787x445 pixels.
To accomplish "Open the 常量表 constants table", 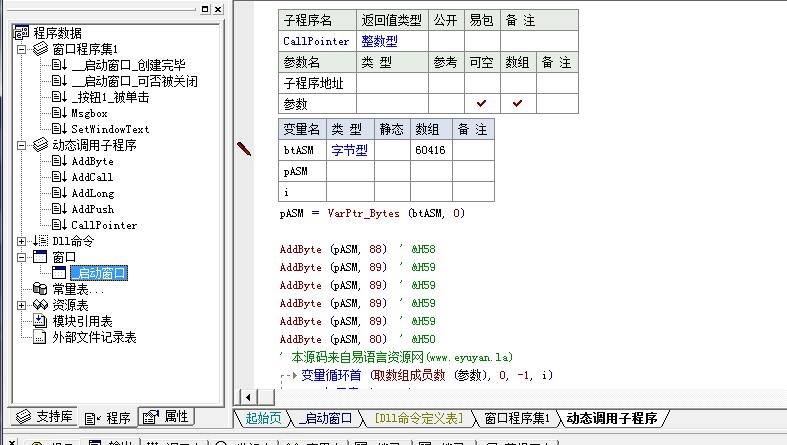I will coord(78,289).
